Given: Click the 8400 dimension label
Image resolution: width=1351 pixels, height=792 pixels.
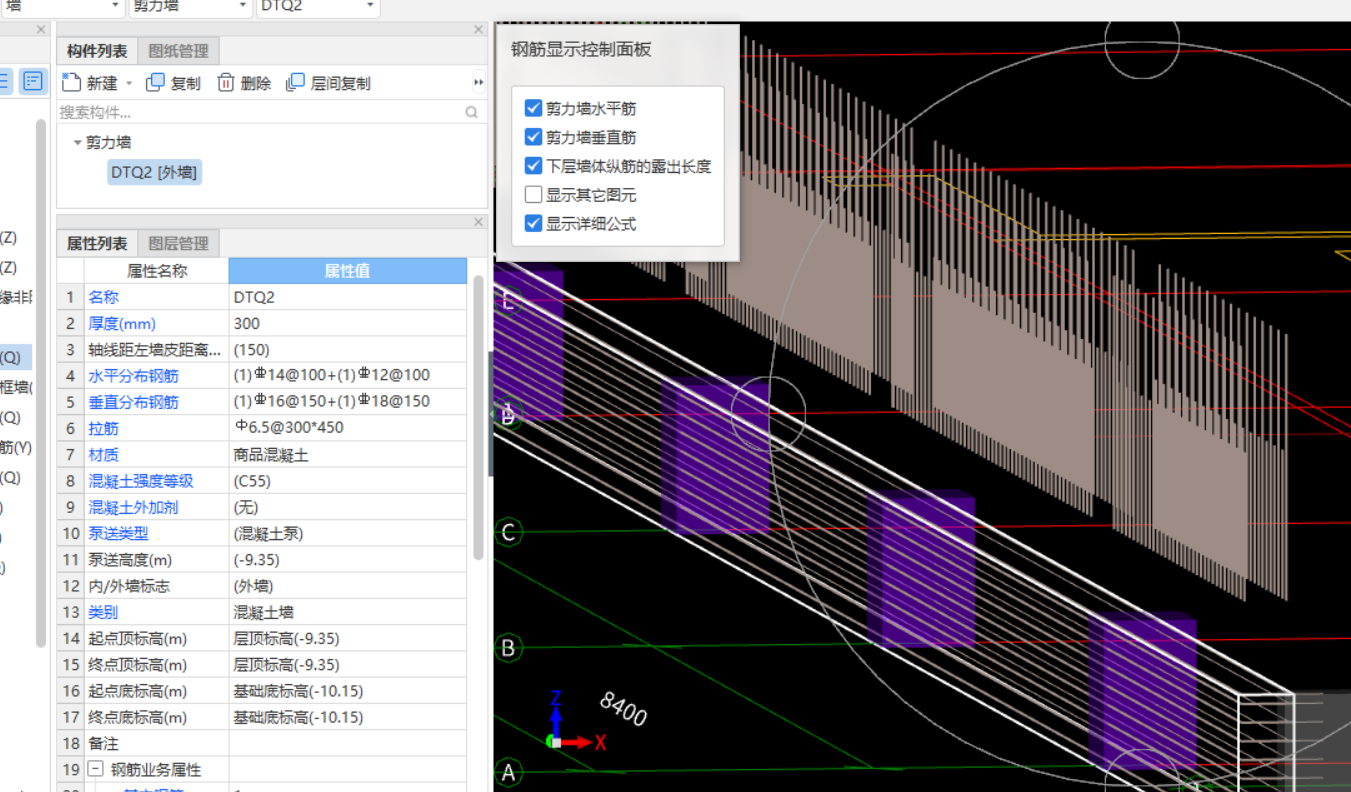Looking at the screenshot, I should pos(624,709).
